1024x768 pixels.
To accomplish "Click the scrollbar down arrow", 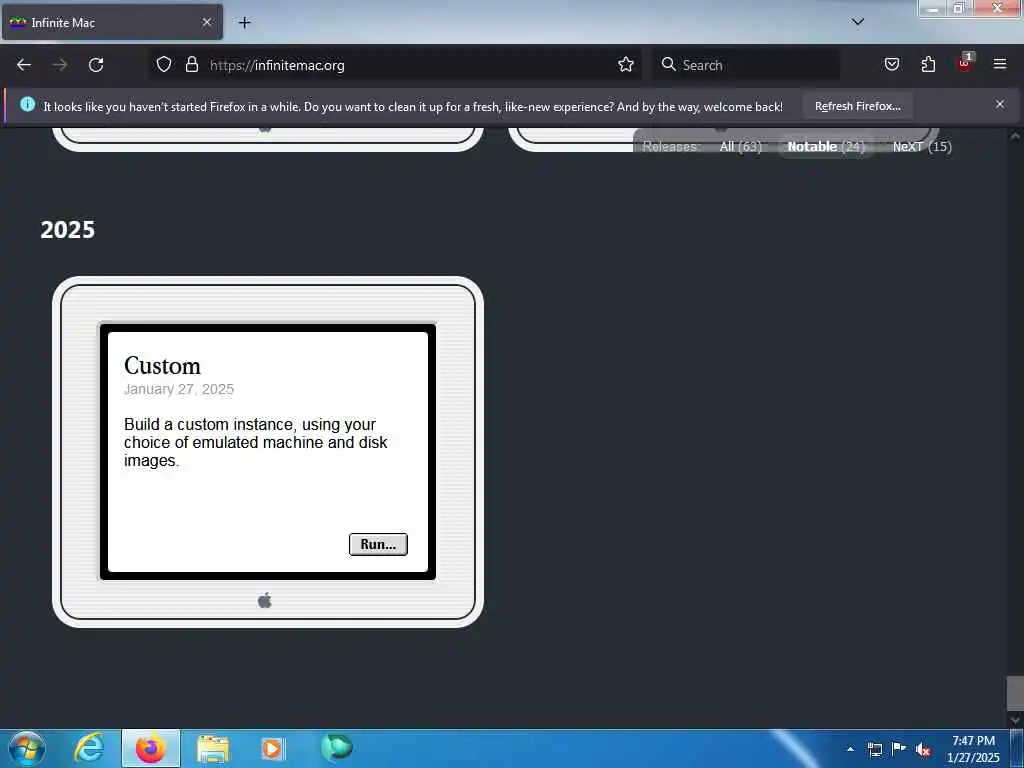I will coord(1015,720).
